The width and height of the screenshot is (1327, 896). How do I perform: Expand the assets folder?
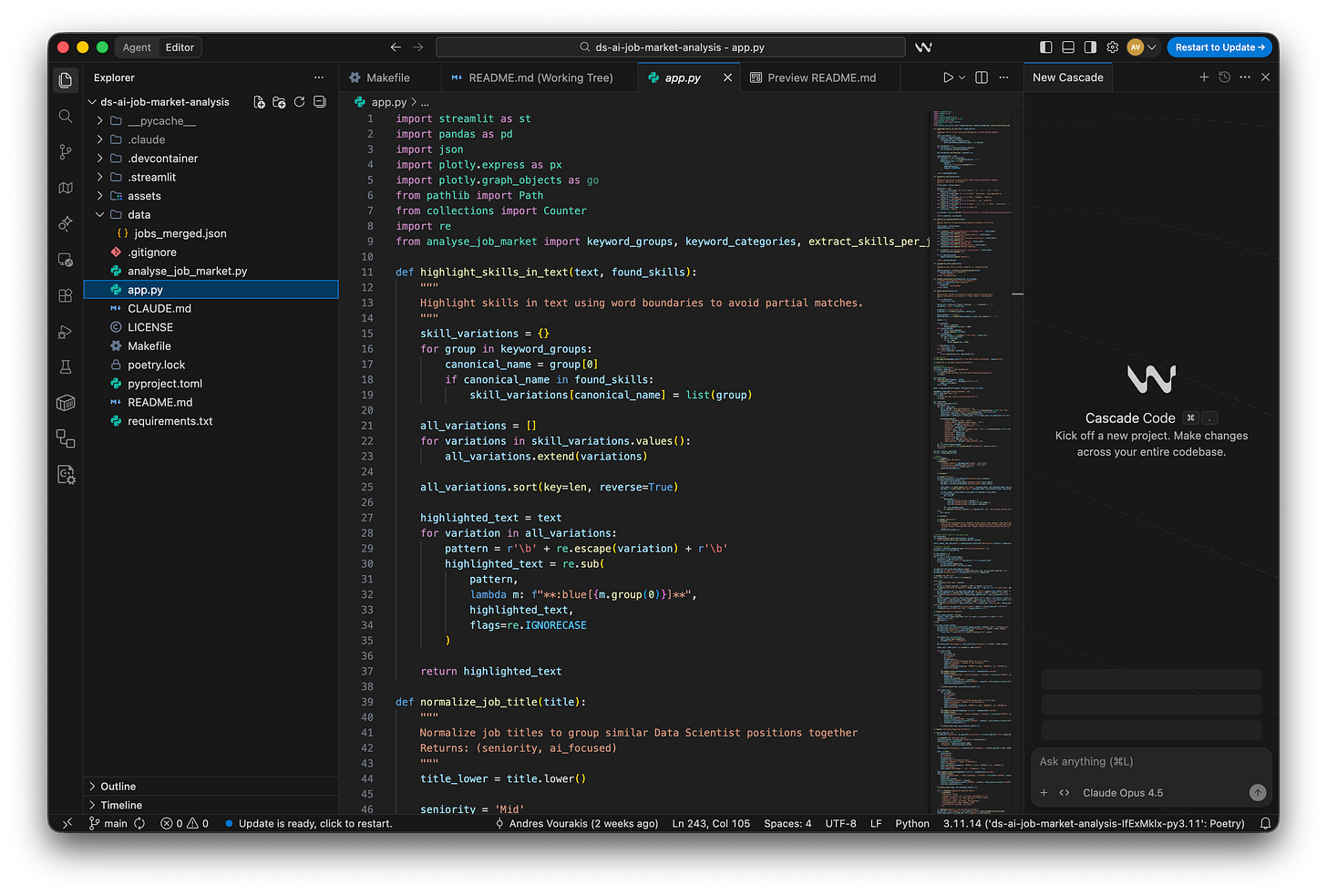[144, 196]
